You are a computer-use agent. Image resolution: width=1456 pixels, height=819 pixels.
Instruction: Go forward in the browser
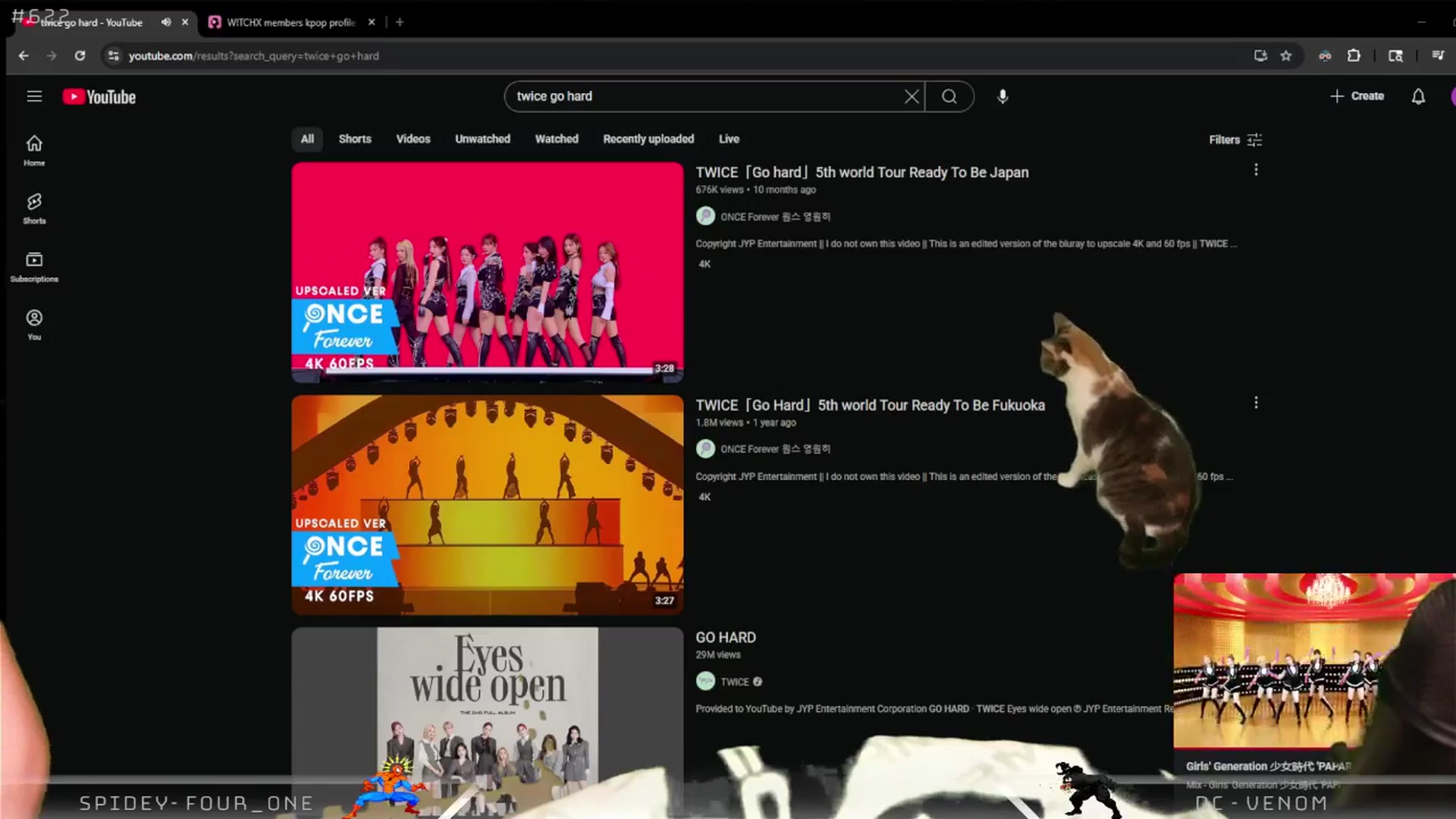[x=52, y=55]
